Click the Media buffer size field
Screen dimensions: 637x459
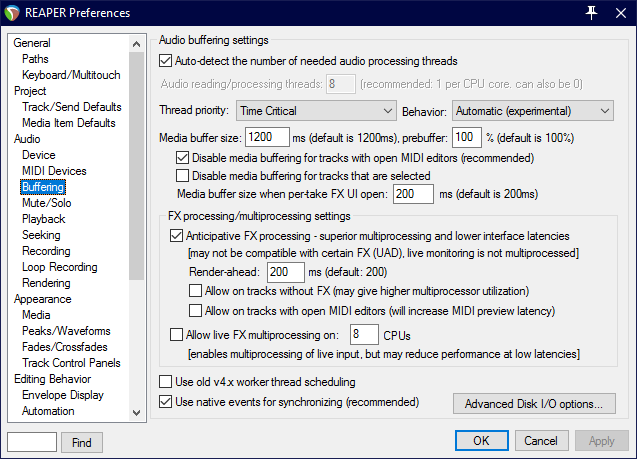point(266,137)
